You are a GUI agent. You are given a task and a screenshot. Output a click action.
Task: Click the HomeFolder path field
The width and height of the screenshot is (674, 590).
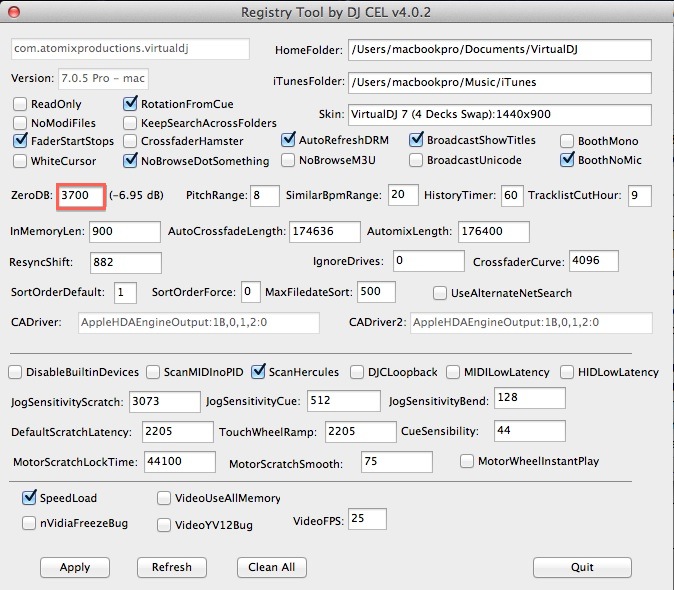[x=500, y=50]
